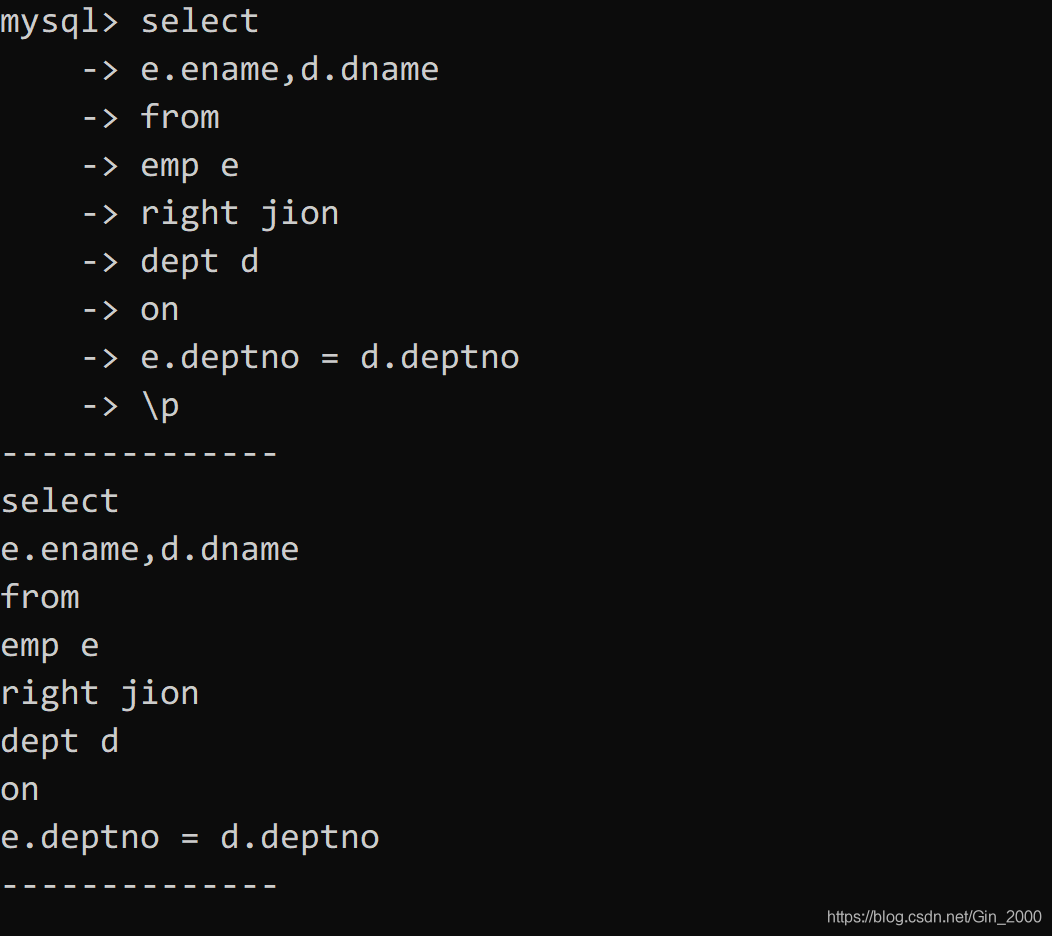Click the '\p' print command

click(x=160, y=406)
